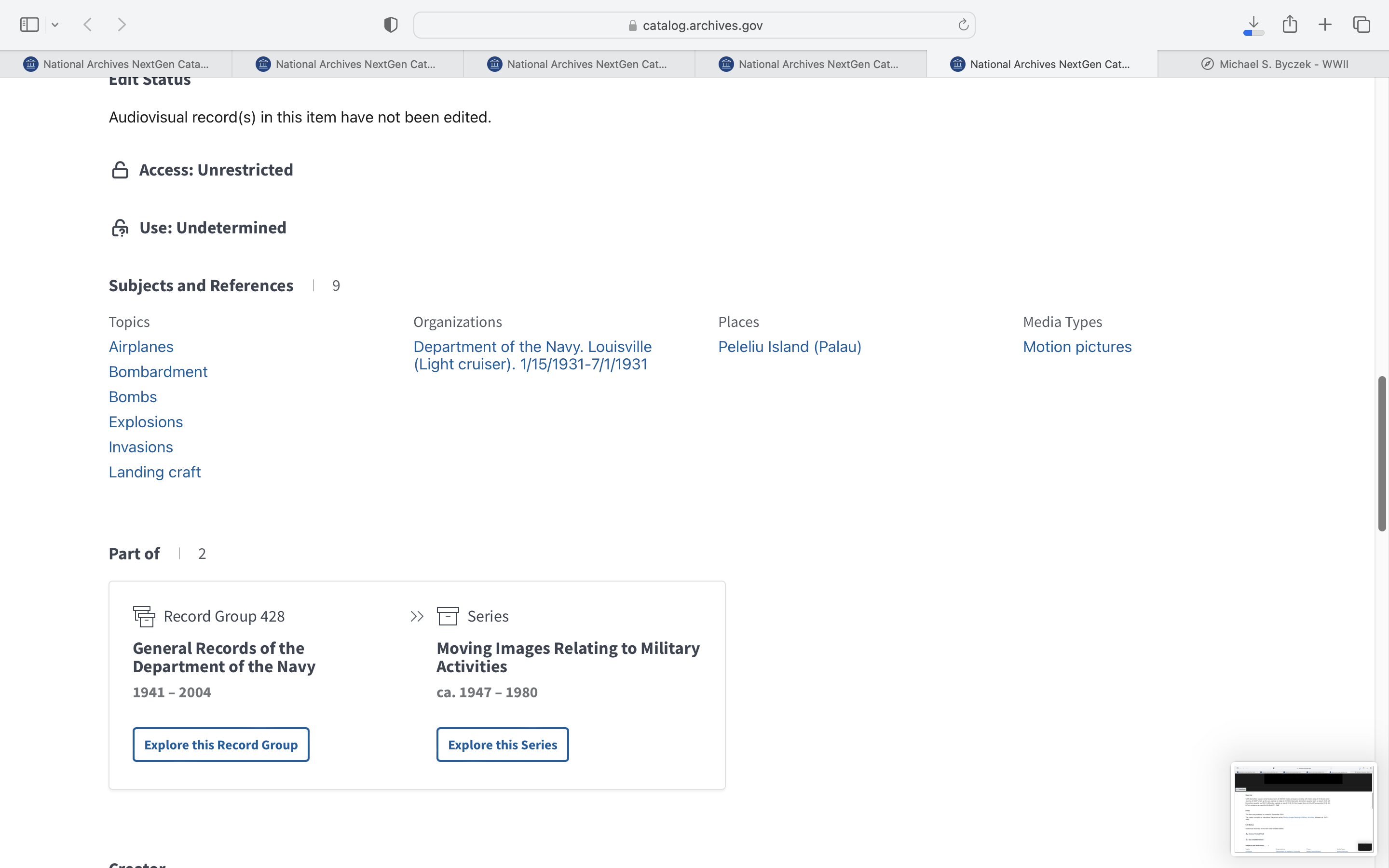Click the page's vertical scrollbar thumb
The width and height of the screenshot is (1389, 868).
pos(1382,453)
